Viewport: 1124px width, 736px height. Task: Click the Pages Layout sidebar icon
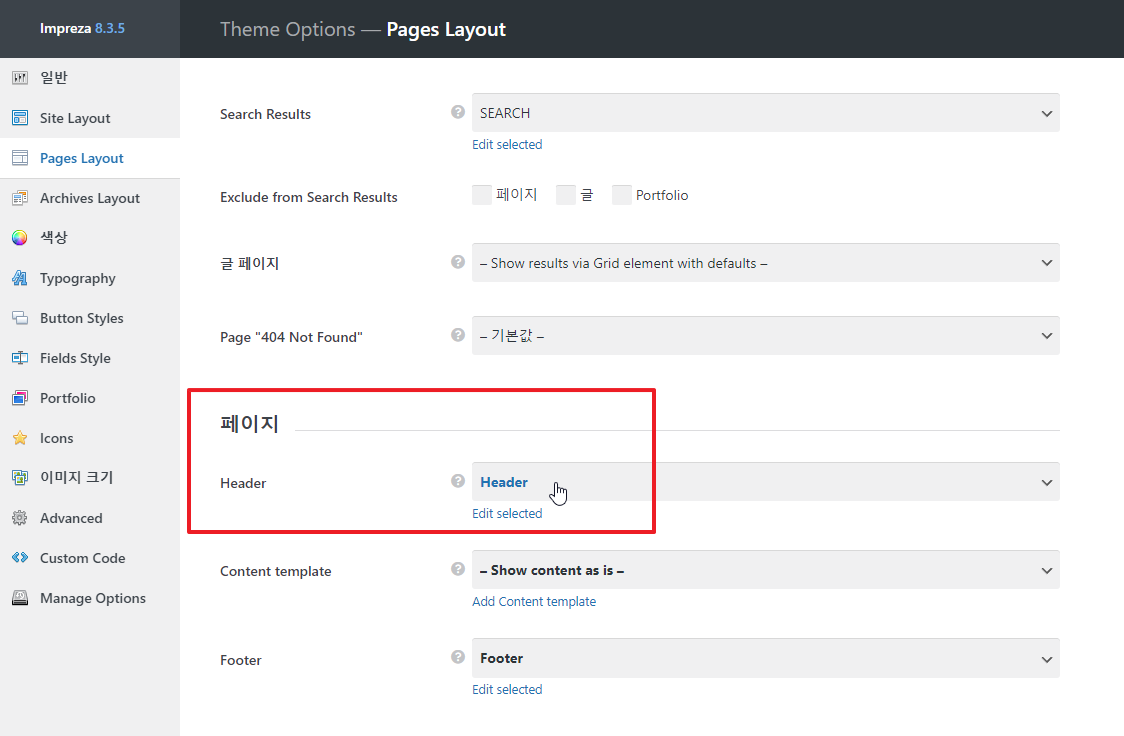point(20,158)
